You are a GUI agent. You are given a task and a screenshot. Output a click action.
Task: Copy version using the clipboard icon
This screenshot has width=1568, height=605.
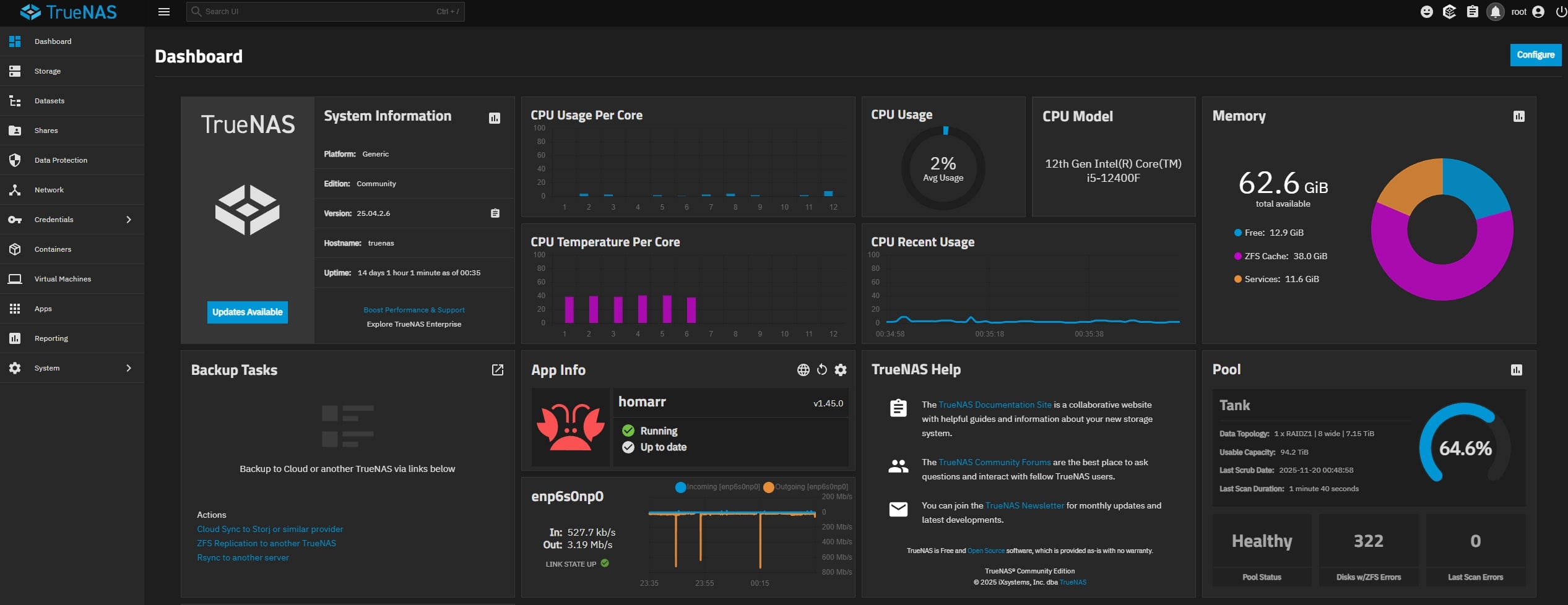[494, 212]
